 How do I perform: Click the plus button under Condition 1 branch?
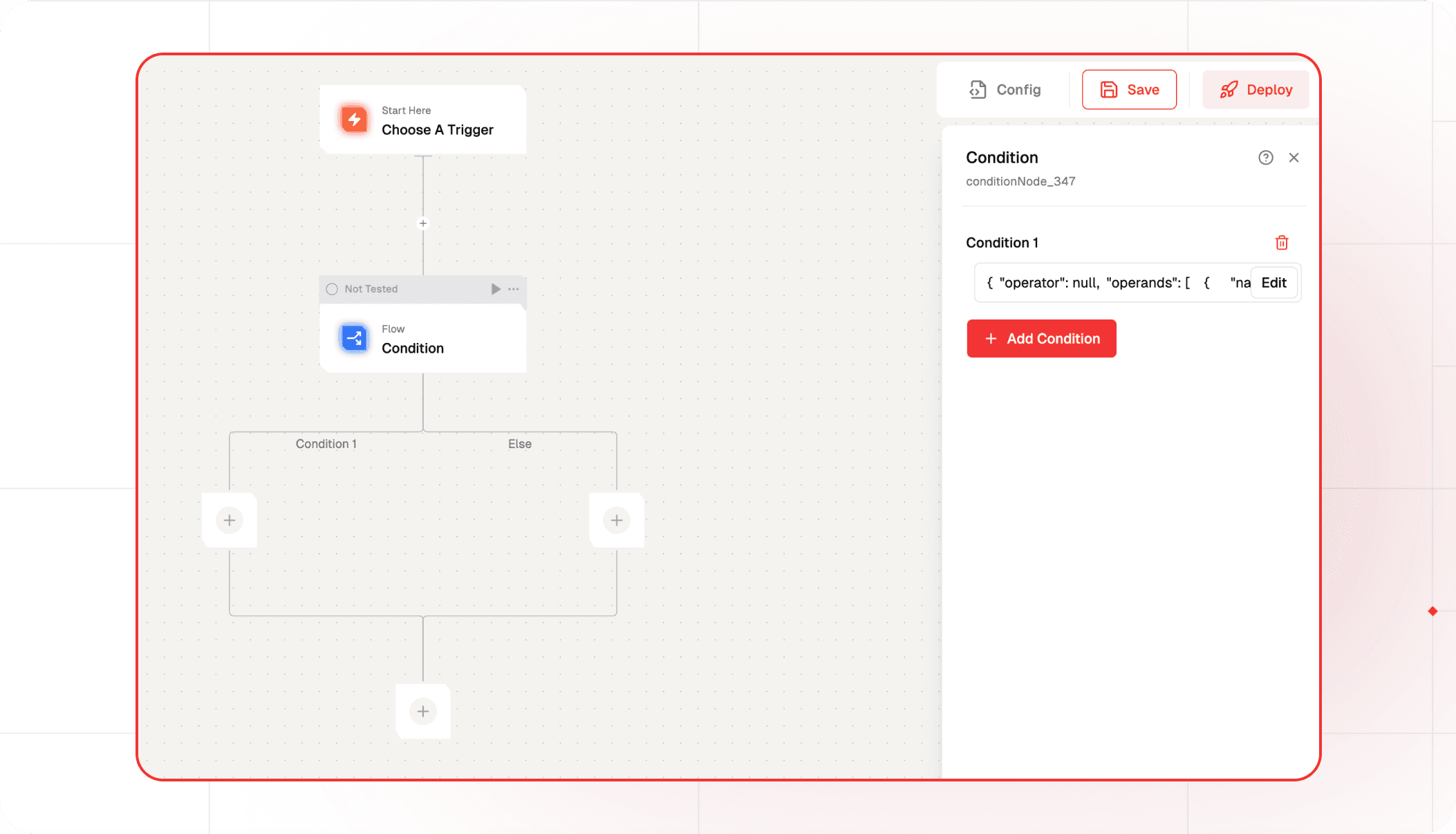point(229,520)
